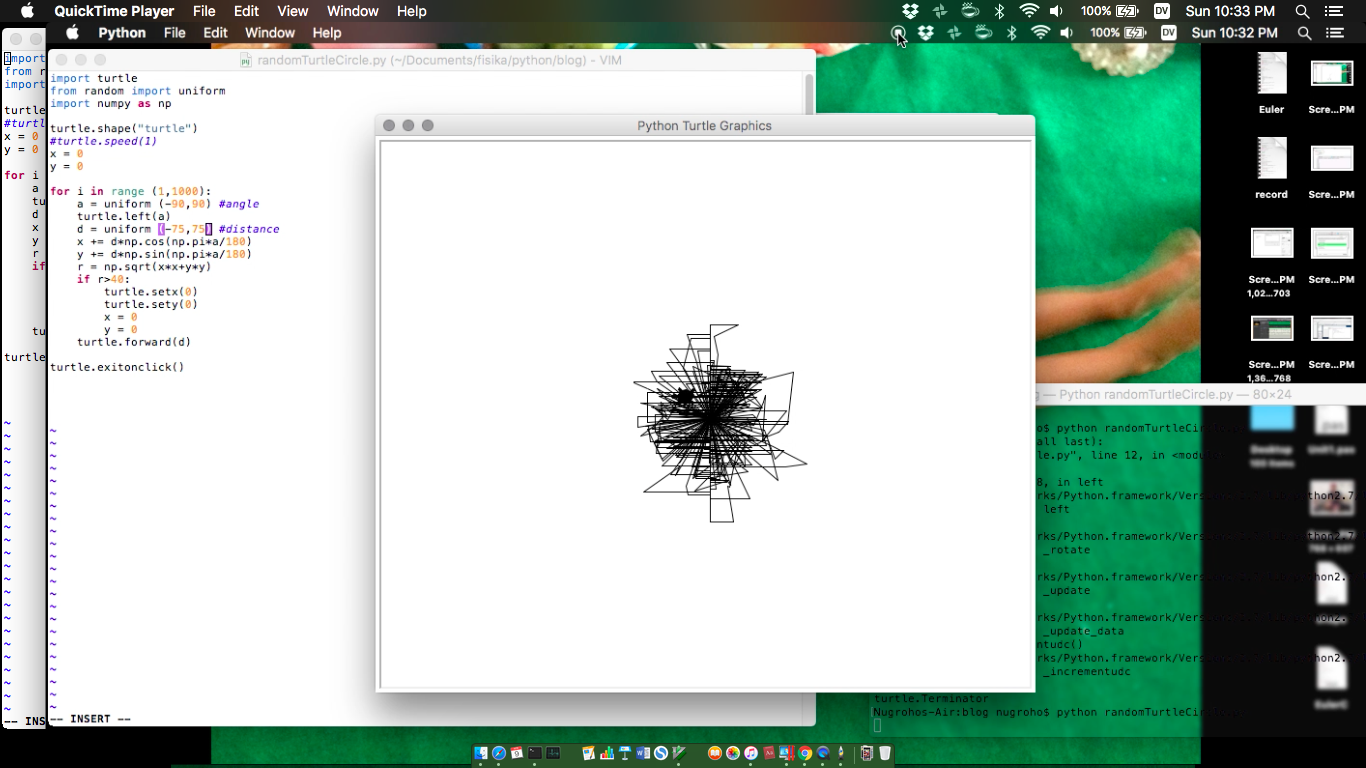
Task: Open QuickTime Player icon in the Dock
Action: (x=823, y=753)
